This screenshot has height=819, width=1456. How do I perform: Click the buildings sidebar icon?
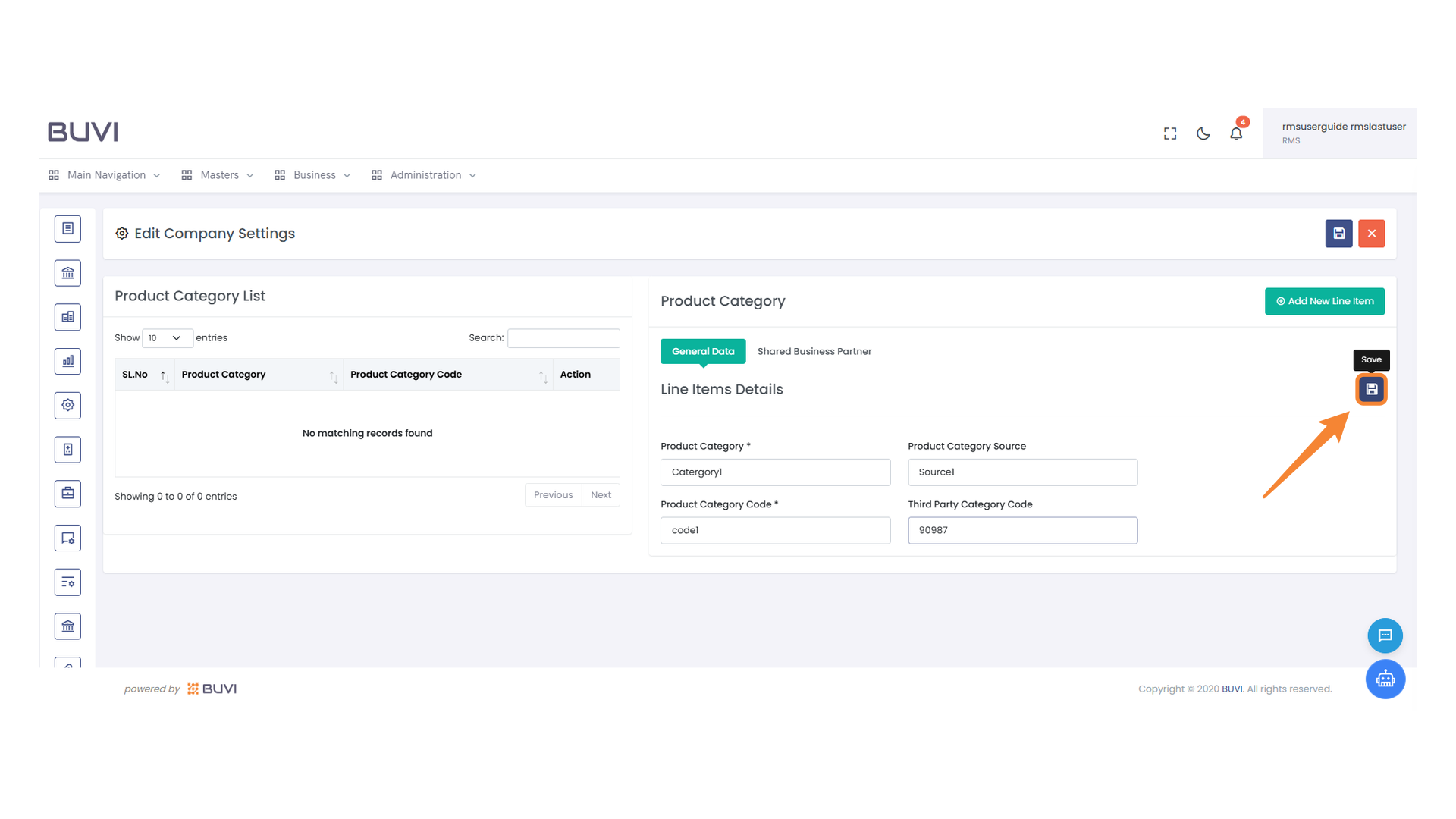[67, 317]
